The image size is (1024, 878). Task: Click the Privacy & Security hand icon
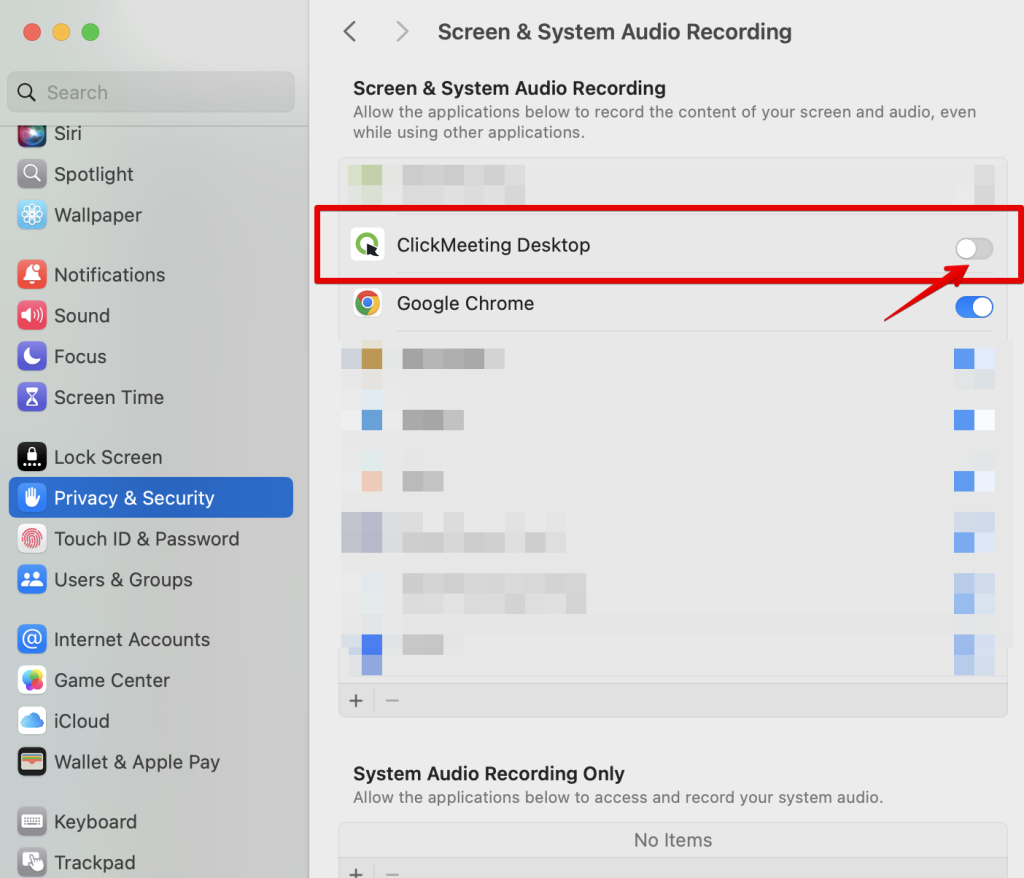[x=31, y=498]
